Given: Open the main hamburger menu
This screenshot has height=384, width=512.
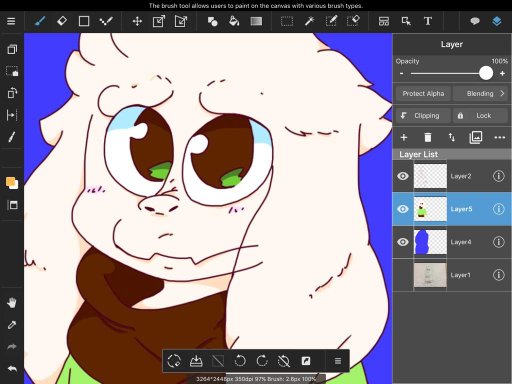Looking at the screenshot, I should tap(11, 21).
